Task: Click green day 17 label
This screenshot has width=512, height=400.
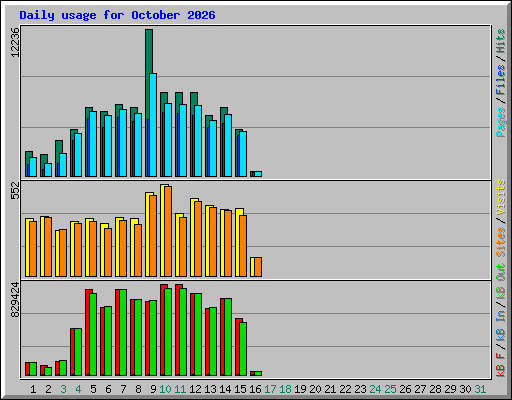Action: coord(270,389)
